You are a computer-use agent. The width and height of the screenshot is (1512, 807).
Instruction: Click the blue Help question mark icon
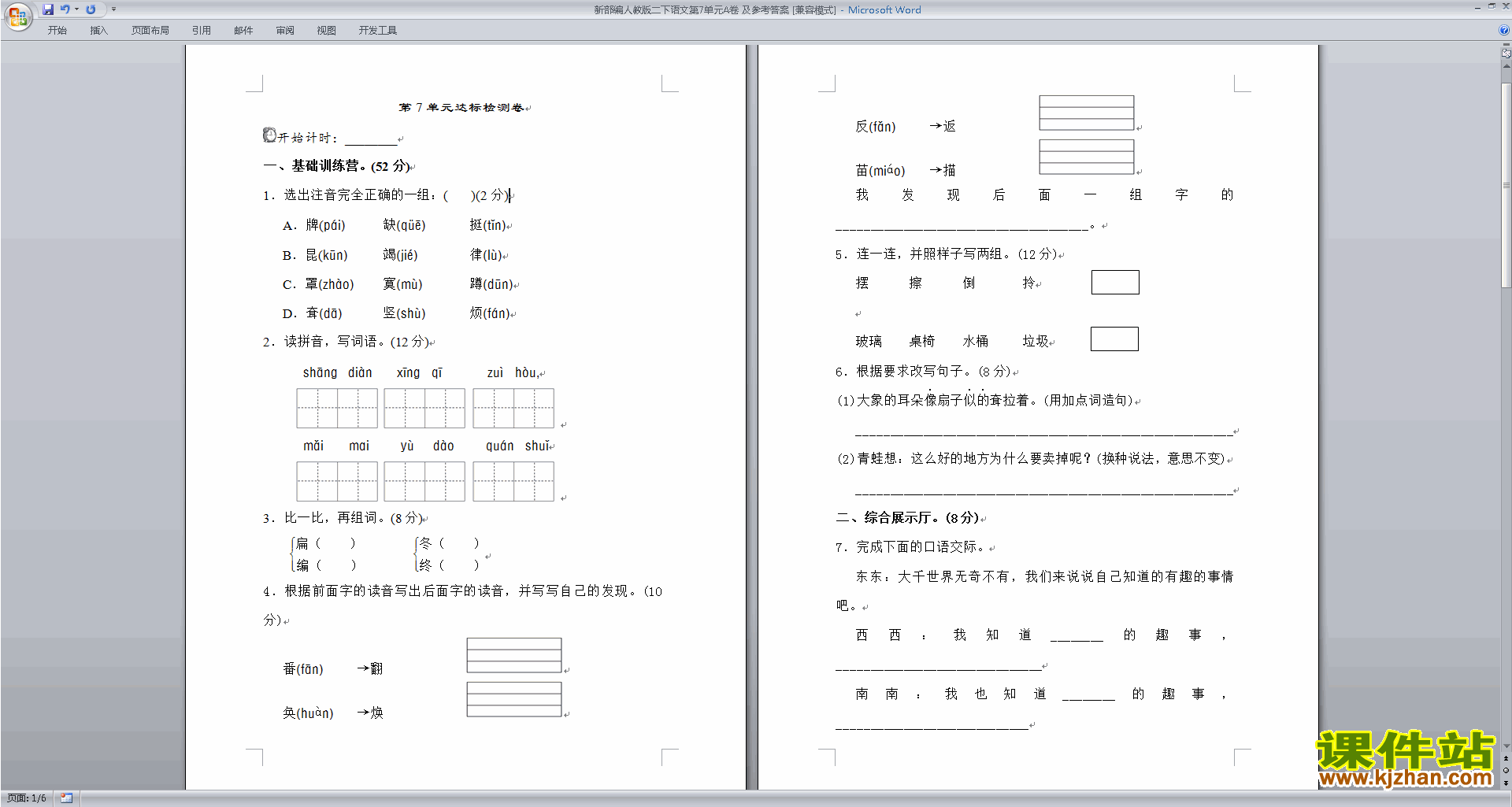(1504, 31)
